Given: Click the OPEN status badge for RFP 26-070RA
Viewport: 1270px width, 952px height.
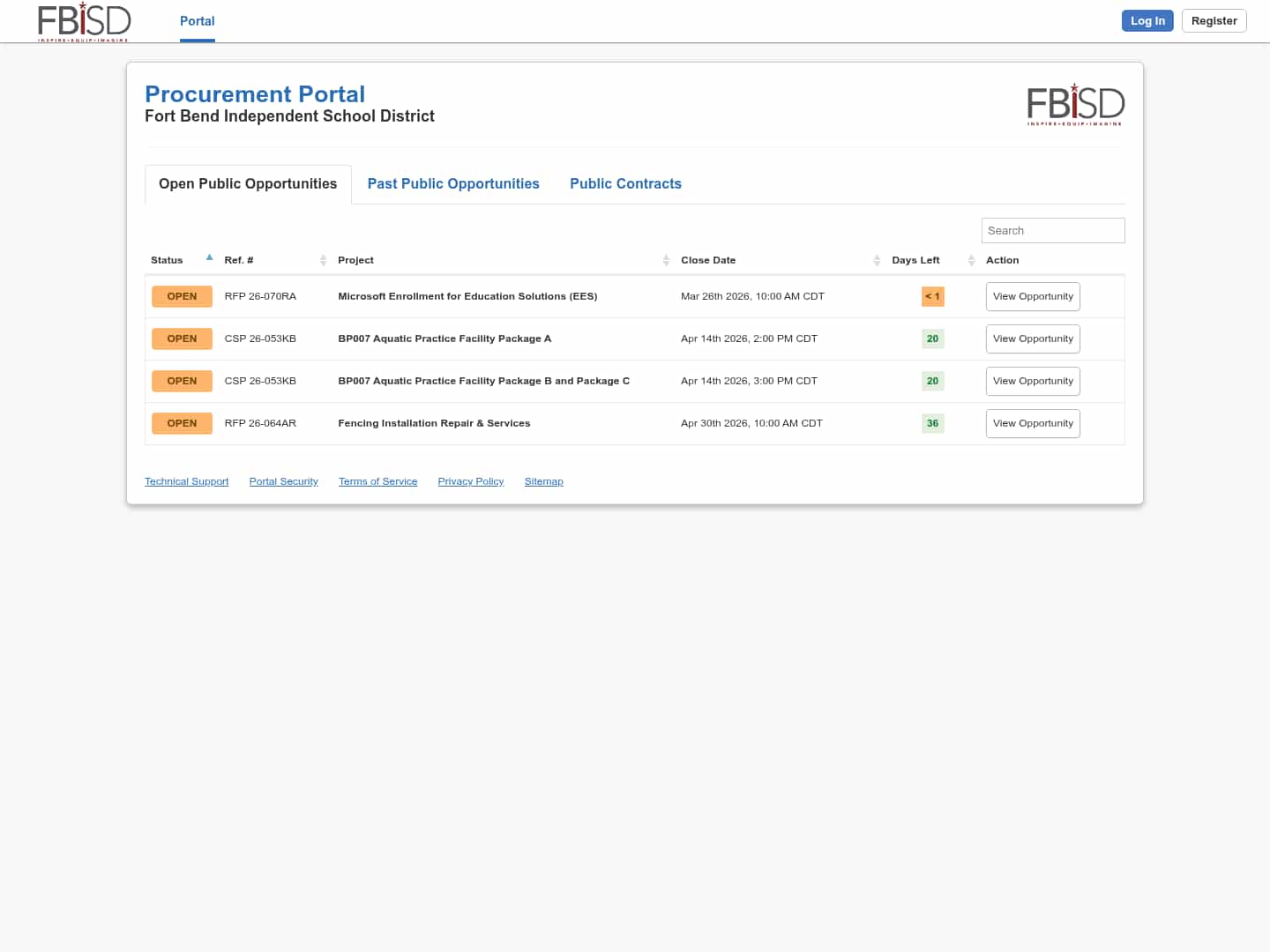Looking at the screenshot, I should [182, 297].
